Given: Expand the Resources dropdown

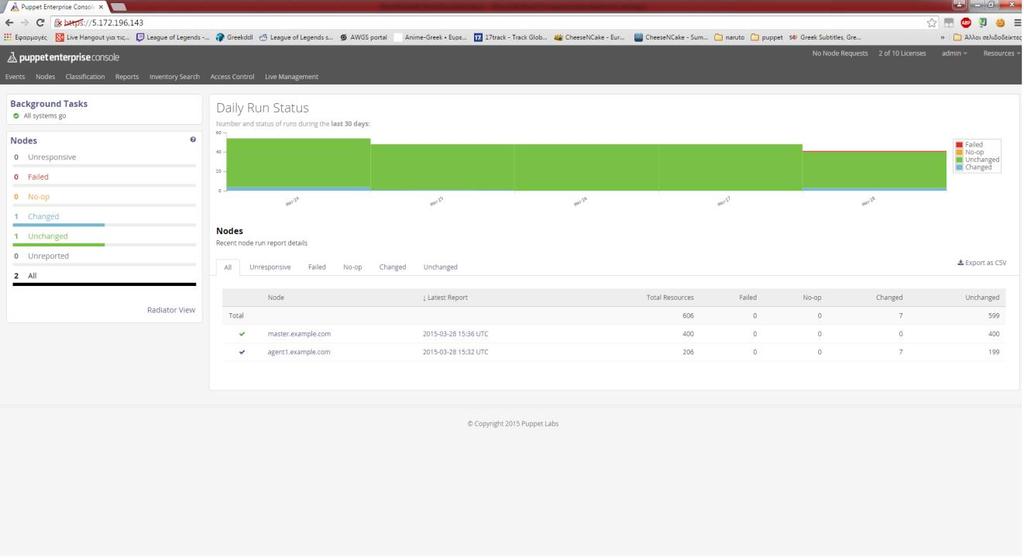Looking at the screenshot, I should pos(1001,54).
